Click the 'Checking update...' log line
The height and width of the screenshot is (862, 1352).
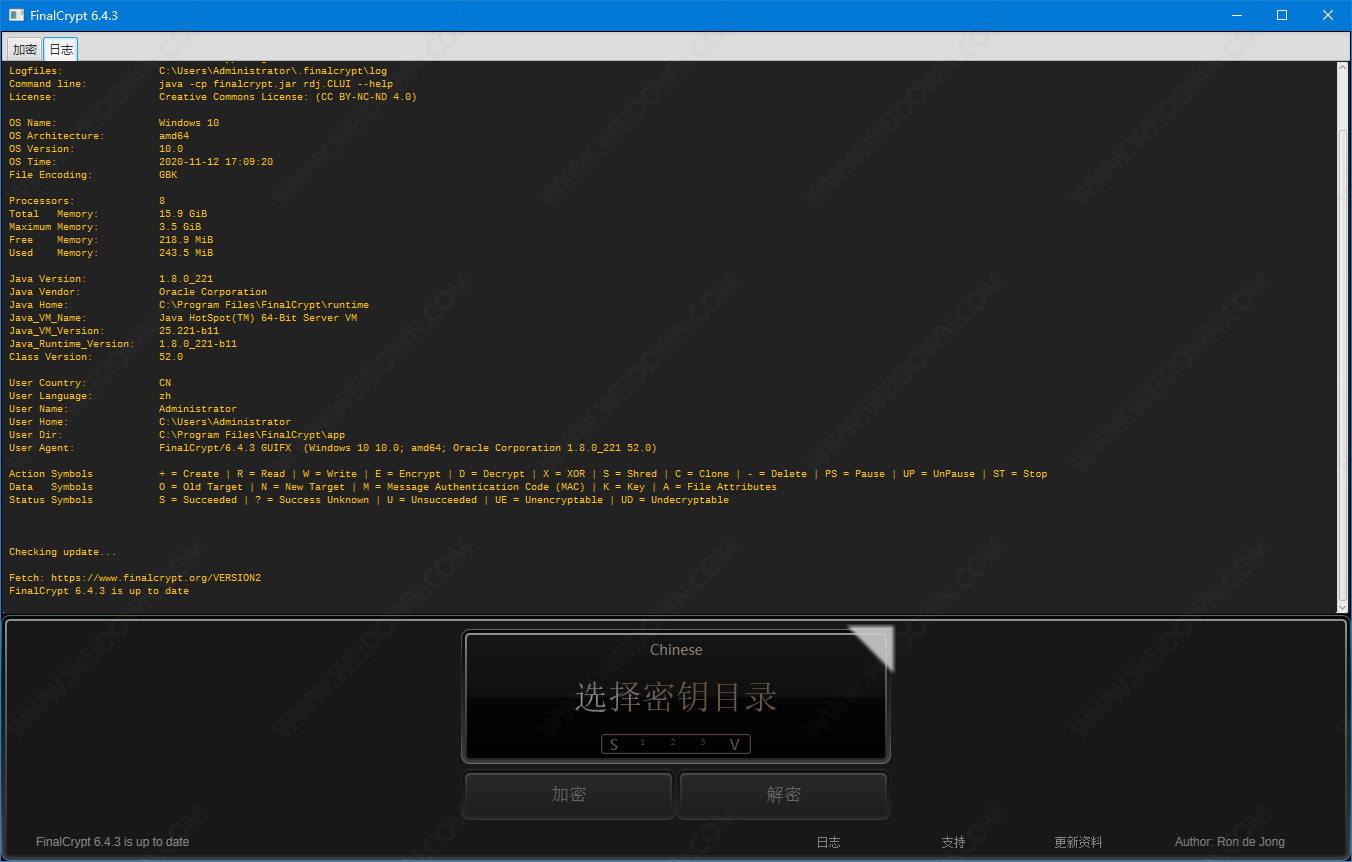tap(63, 552)
